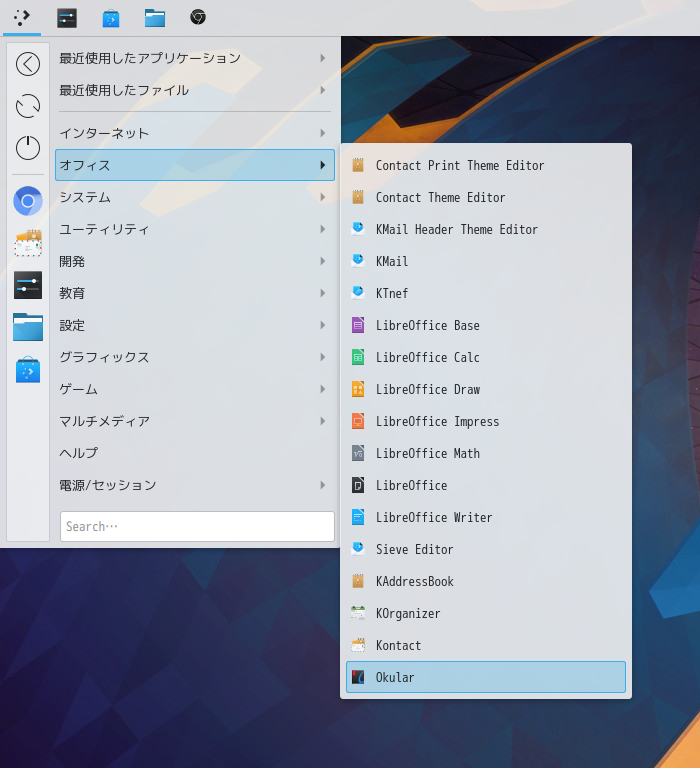
Task: Expand 最近使用したアプリケーション submenu arrow
Action: point(323,58)
